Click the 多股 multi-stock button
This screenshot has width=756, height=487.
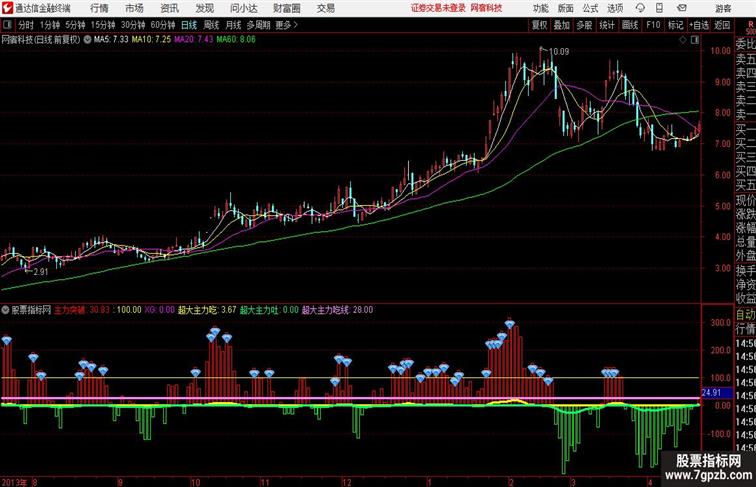584,25
